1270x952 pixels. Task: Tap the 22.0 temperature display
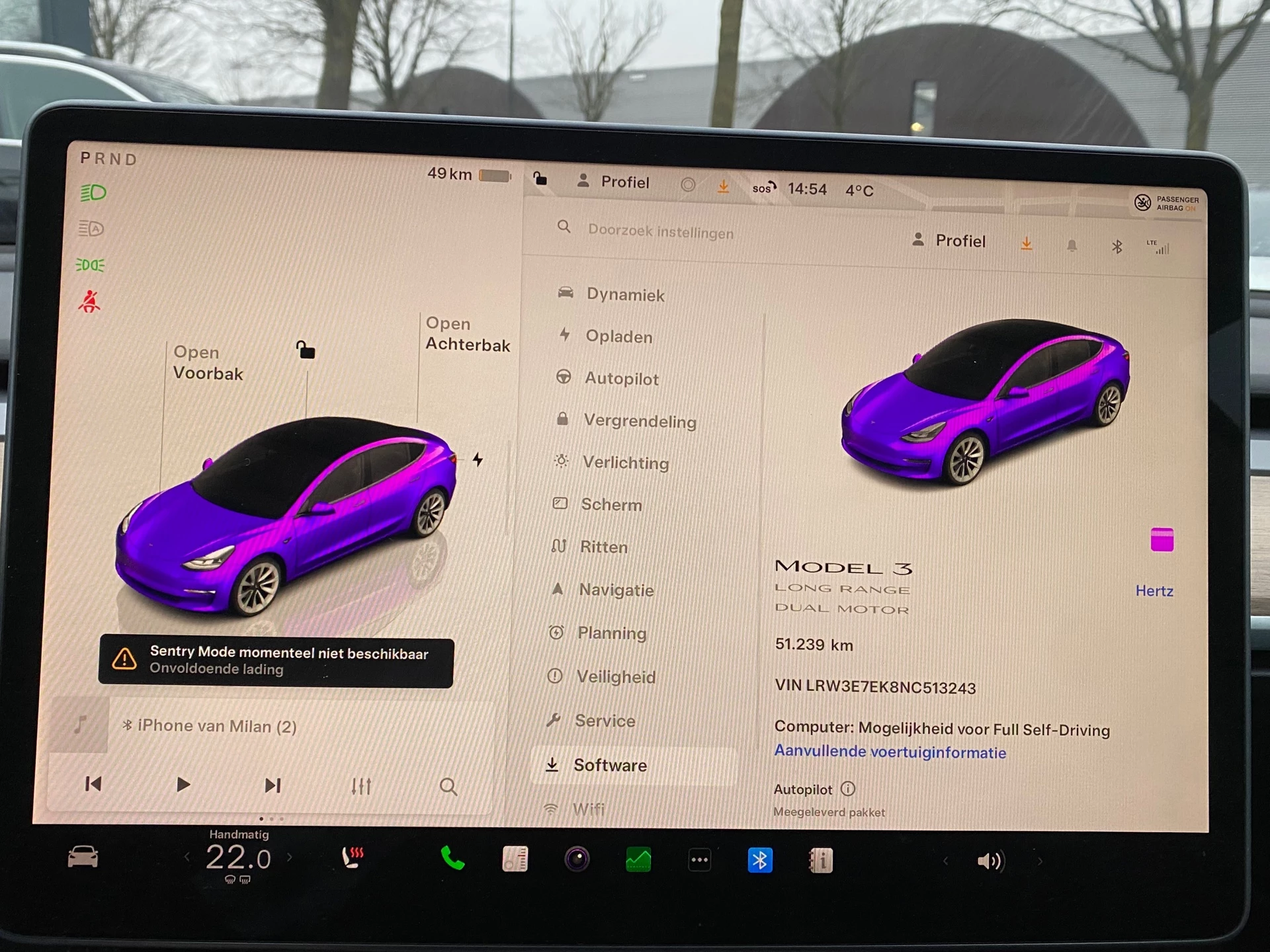(x=238, y=858)
